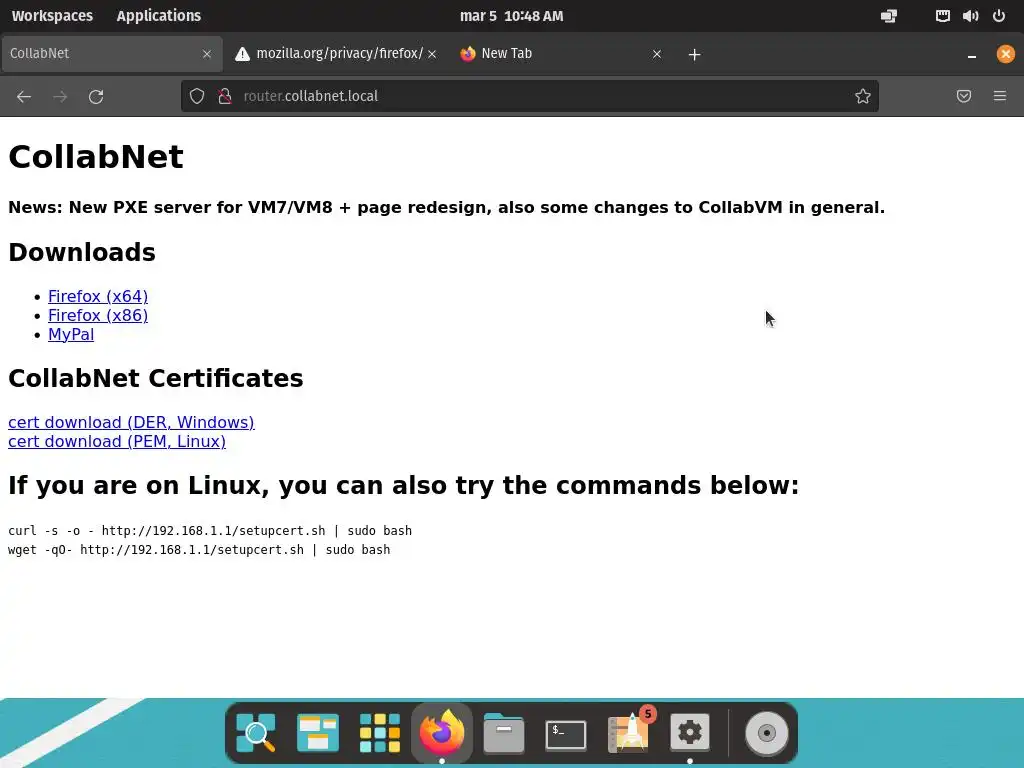Reload the current page
This screenshot has height=768, width=1024.
click(x=96, y=97)
